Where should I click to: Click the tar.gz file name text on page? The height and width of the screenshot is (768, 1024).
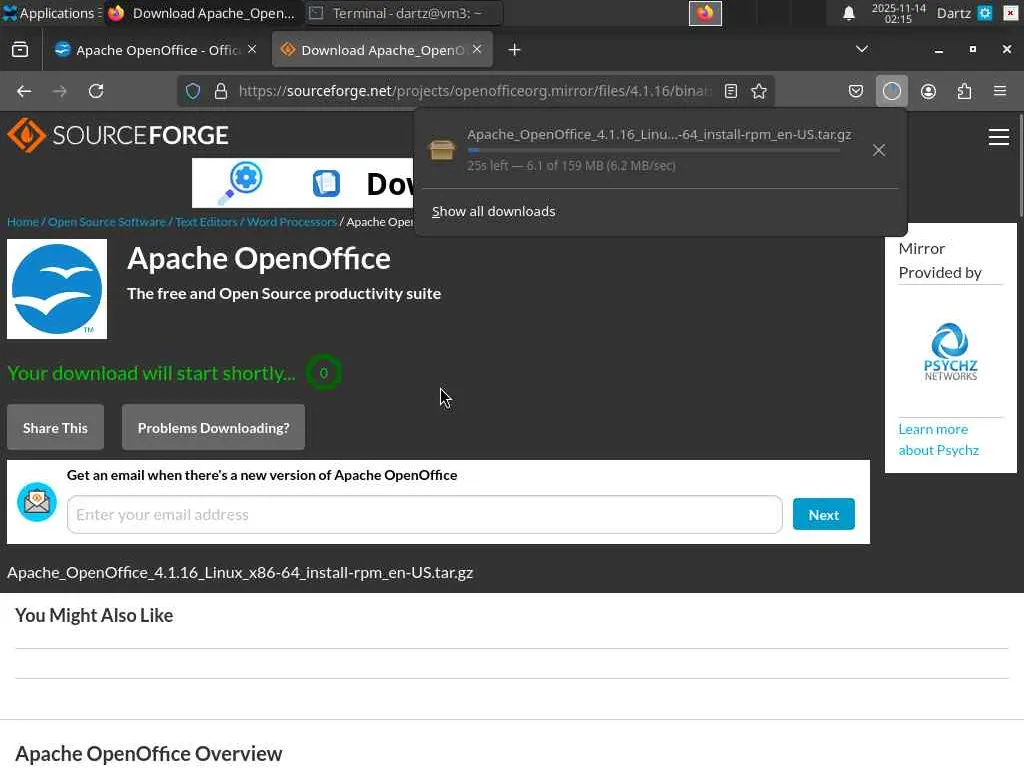240,573
